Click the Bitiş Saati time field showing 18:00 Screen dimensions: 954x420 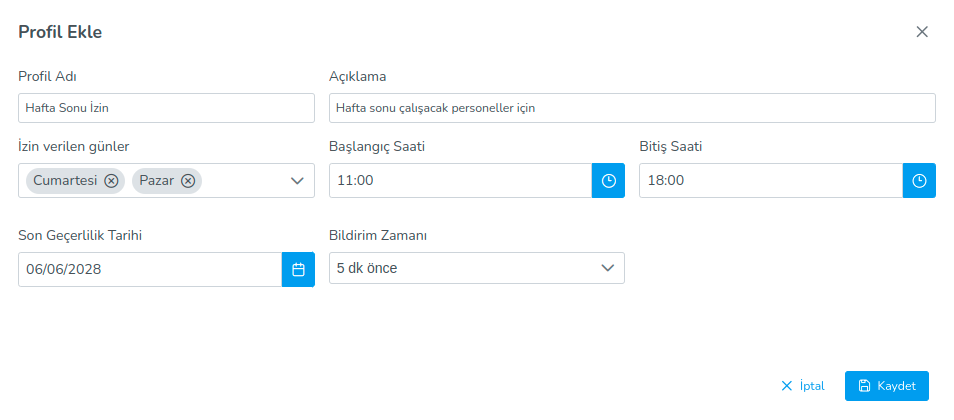(770, 181)
